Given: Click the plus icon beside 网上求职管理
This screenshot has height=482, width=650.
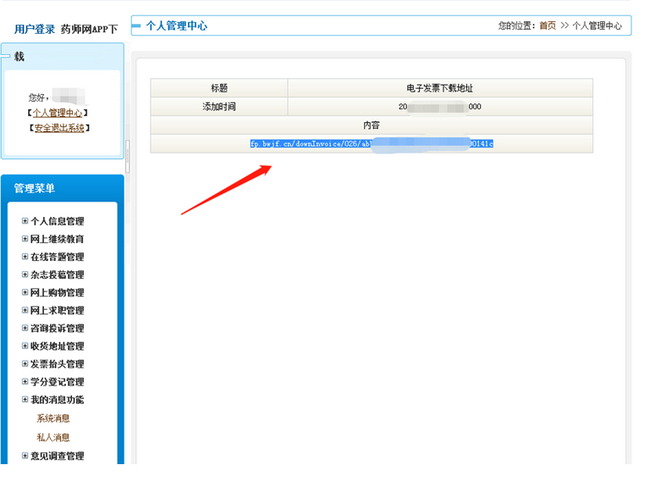Looking at the screenshot, I should pyautogui.click(x=25, y=311).
